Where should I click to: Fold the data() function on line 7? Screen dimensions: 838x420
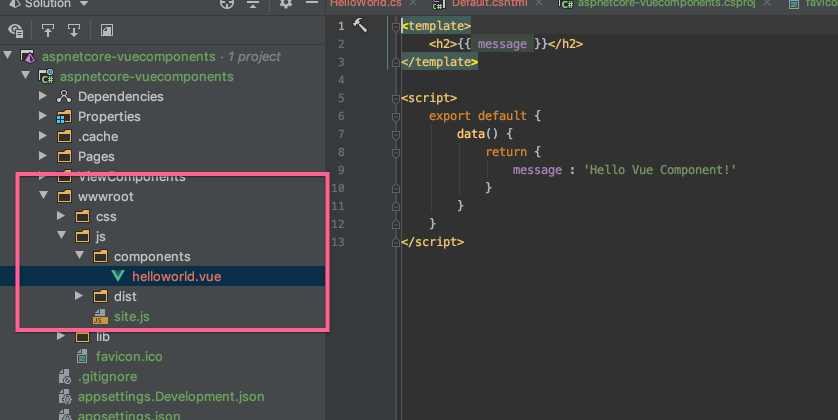pos(395,135)
